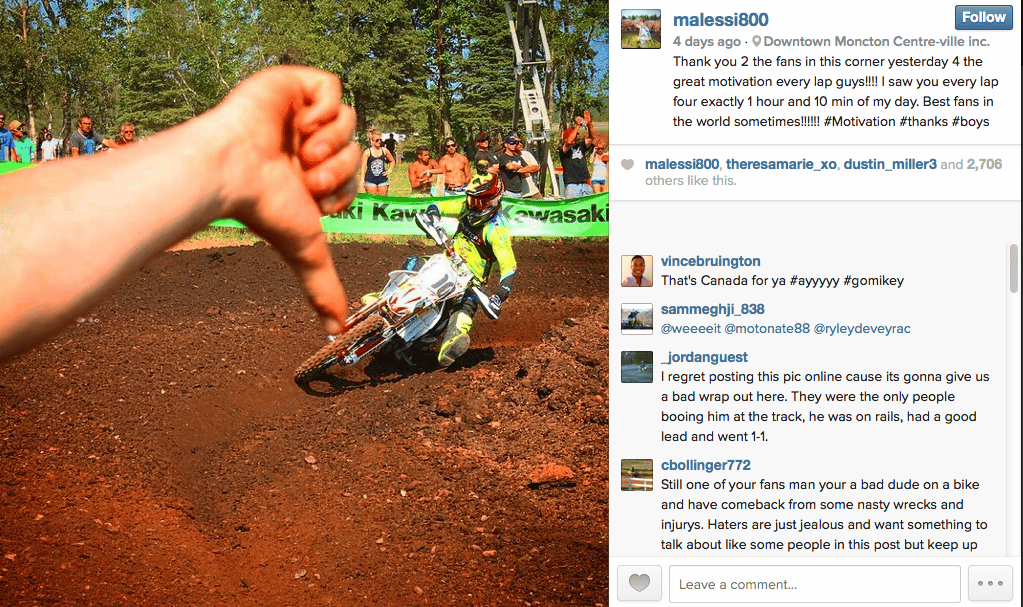Open the @motonate88 mention
The width and height of the screenshot is (1023, 607).
point(767,329)
